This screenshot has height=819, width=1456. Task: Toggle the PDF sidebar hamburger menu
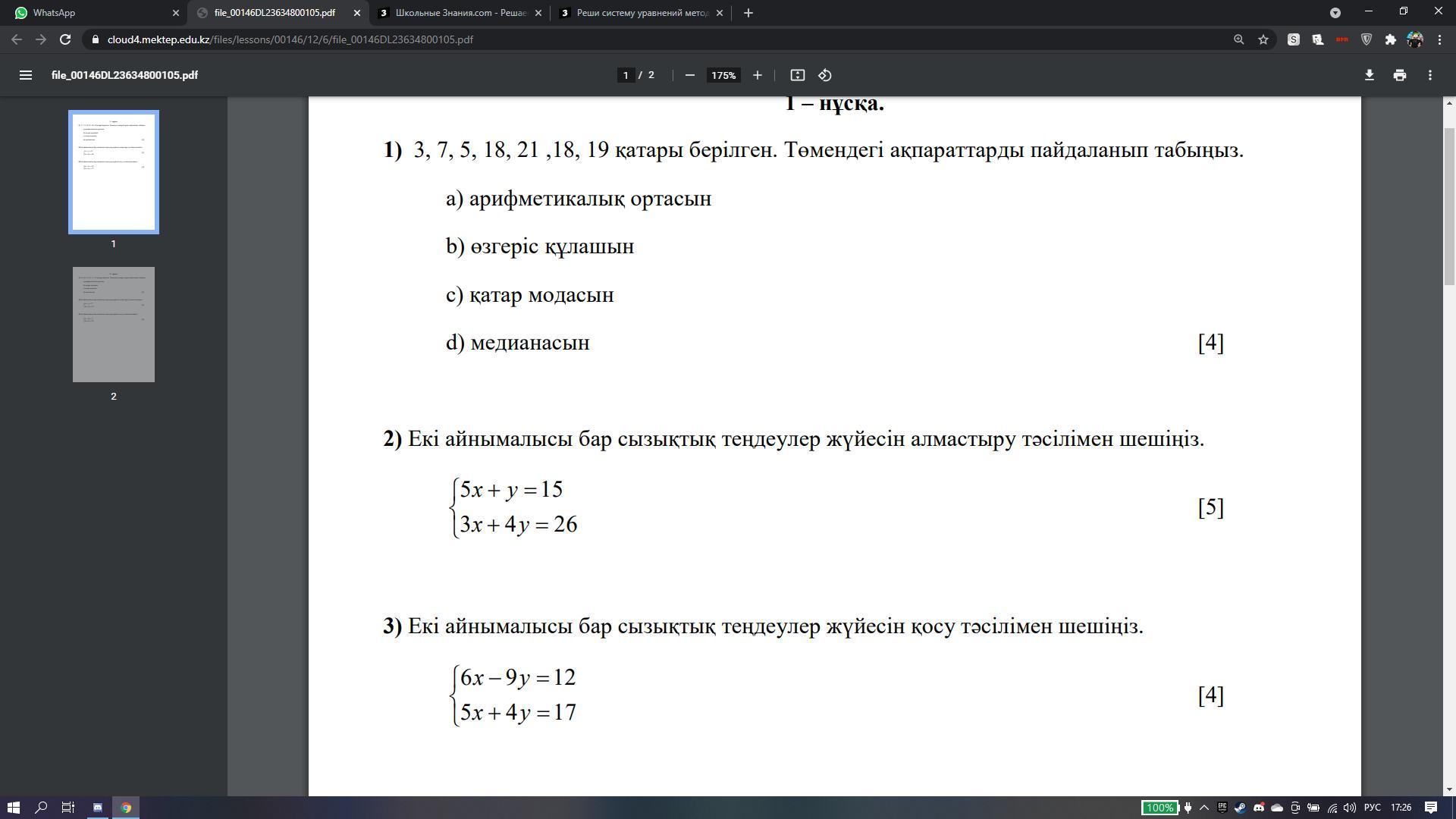[x=25, y=75]
